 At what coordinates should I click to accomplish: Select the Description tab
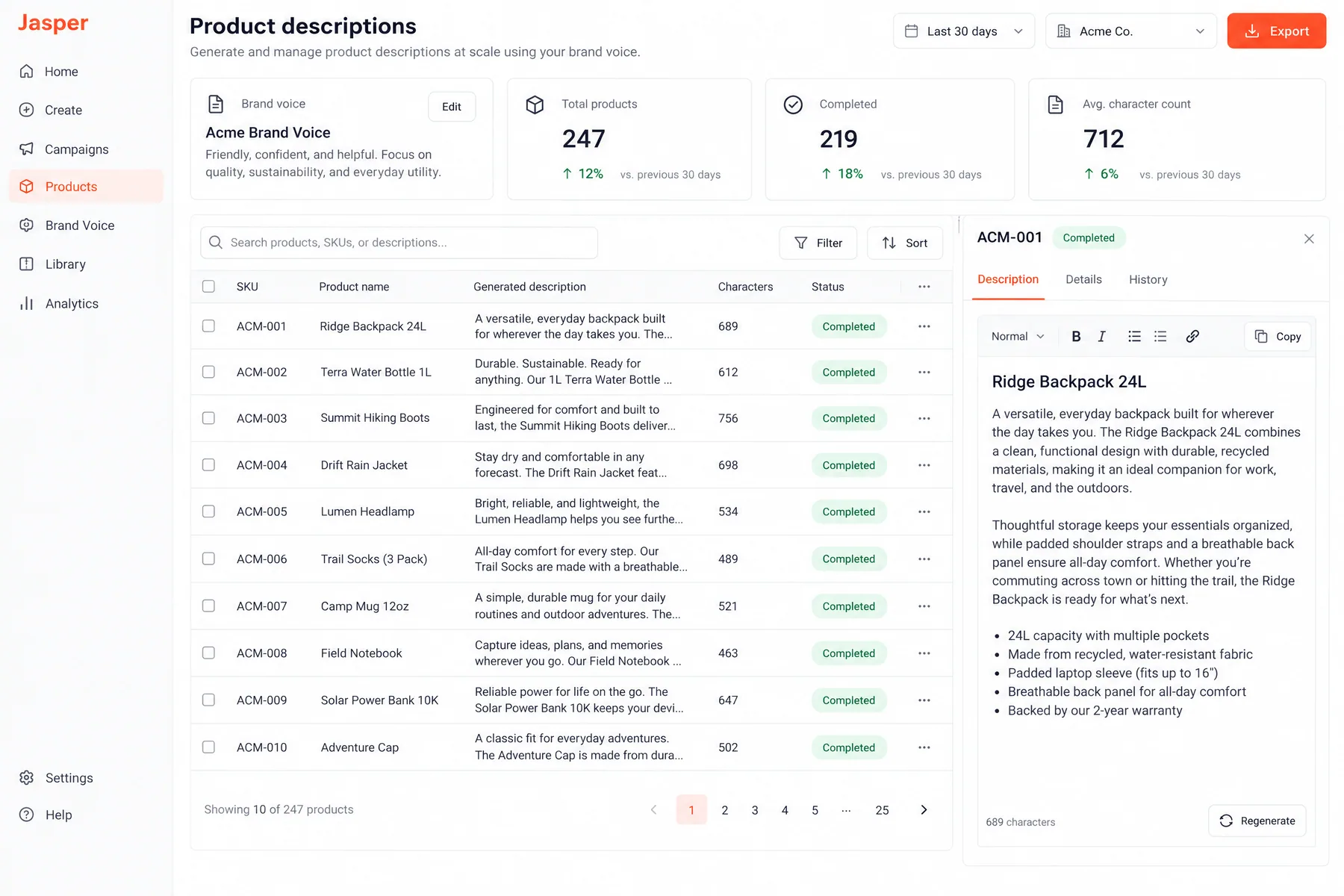(x=1008, y=280)
